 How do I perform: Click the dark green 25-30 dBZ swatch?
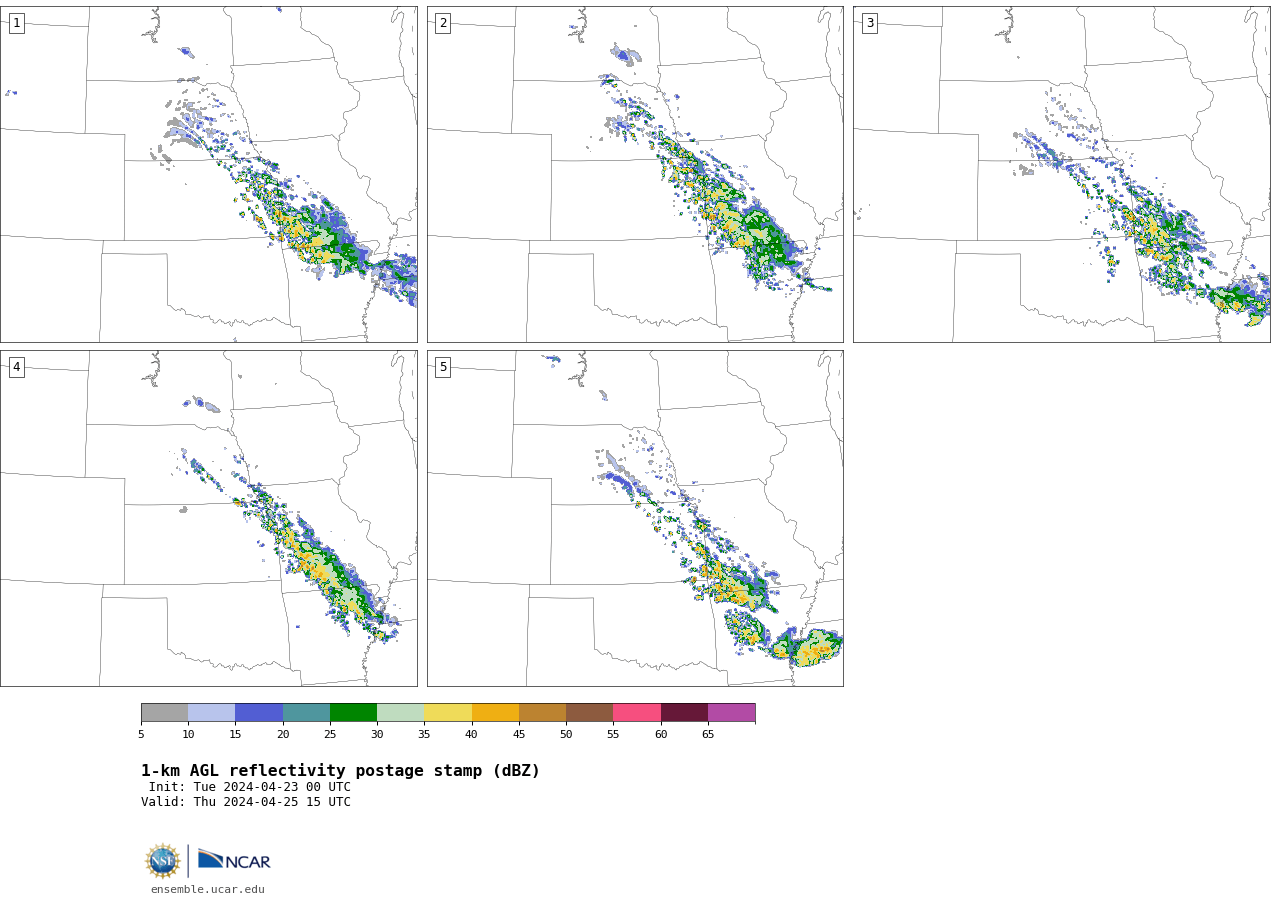click(353, 713)
